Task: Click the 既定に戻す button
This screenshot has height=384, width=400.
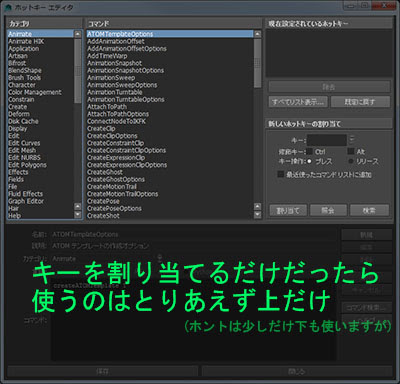Action: 360,102
